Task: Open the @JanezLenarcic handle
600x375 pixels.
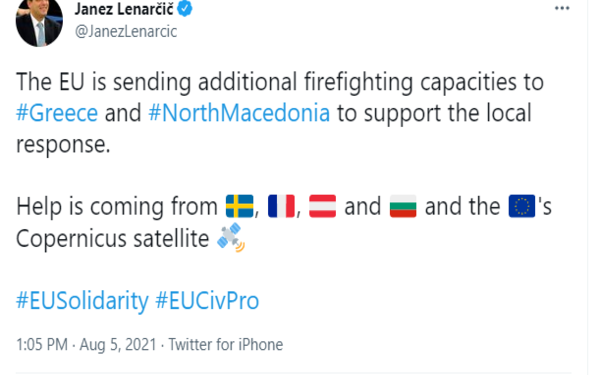Action: 126,31
